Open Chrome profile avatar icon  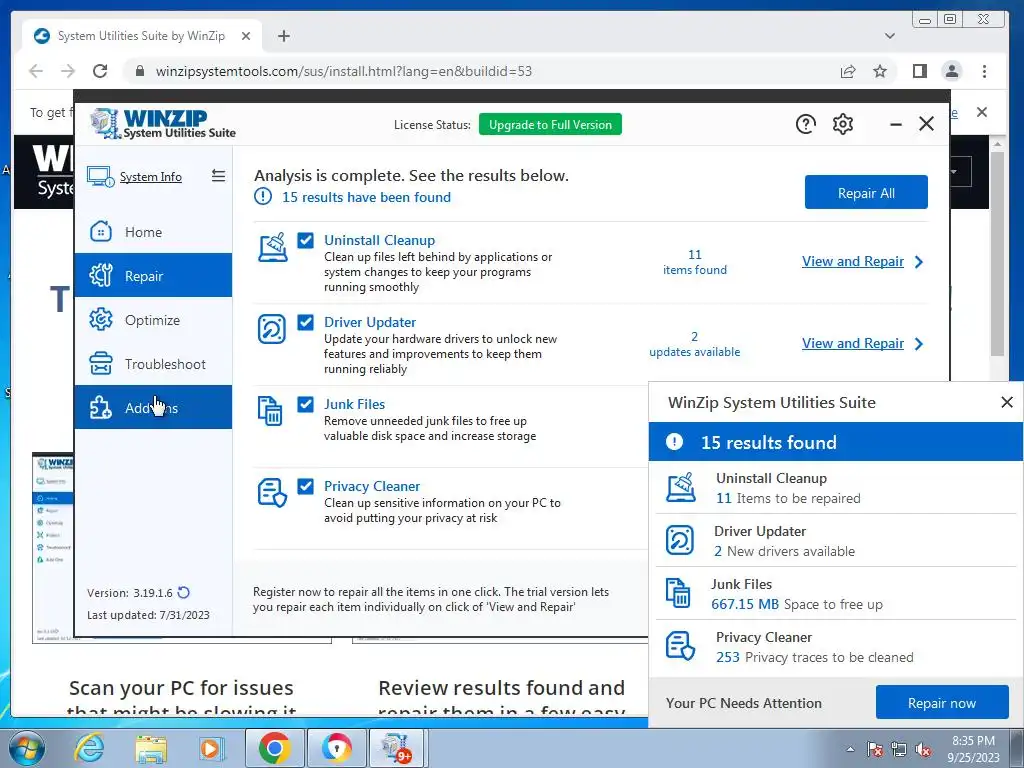(x=952, y=71)
